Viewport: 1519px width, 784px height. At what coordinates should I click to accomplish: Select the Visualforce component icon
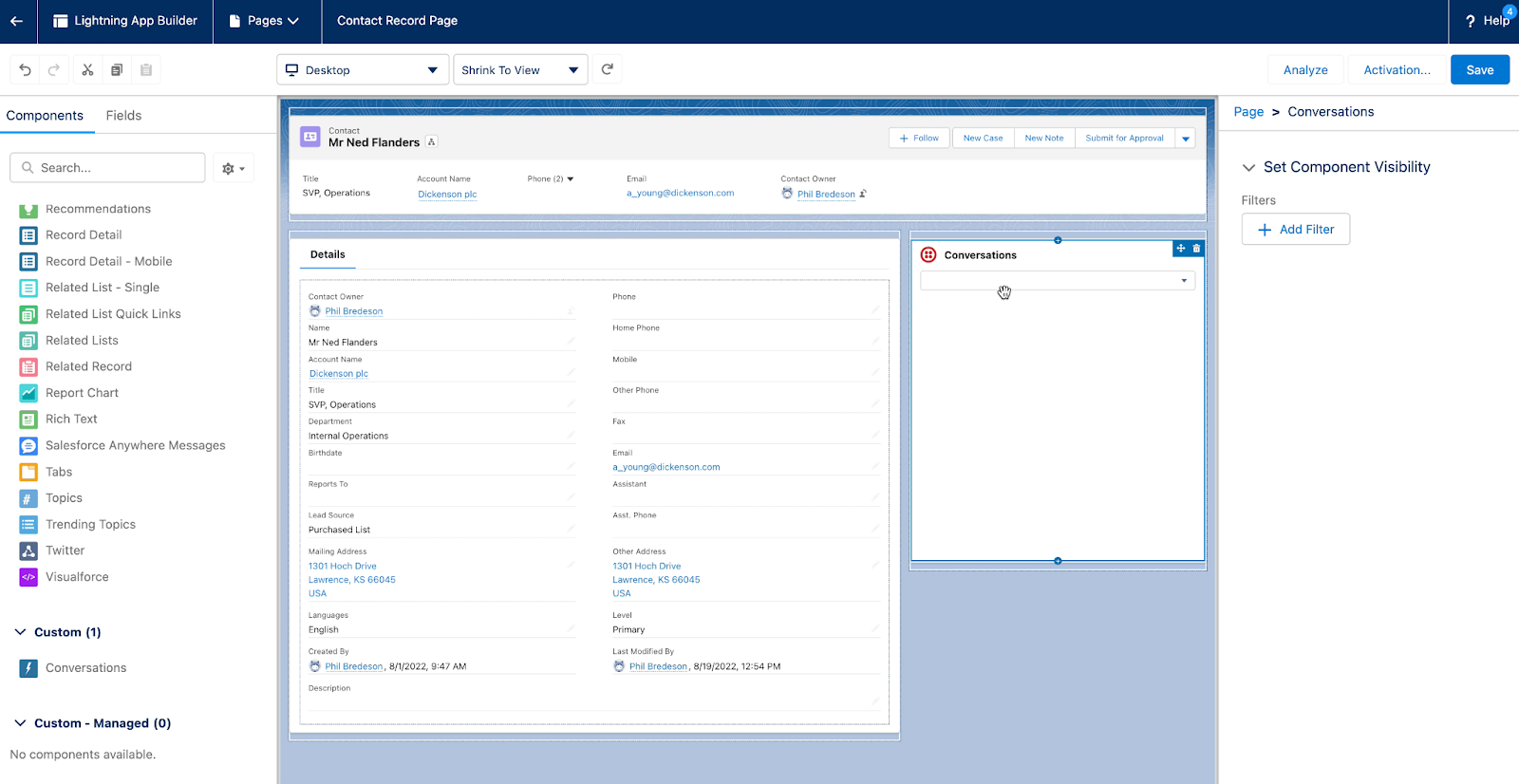coord(28,577)
